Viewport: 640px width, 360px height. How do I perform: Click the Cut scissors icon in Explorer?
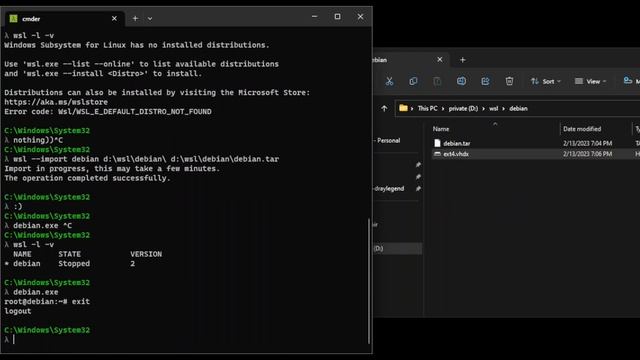(x=389, y=81)
